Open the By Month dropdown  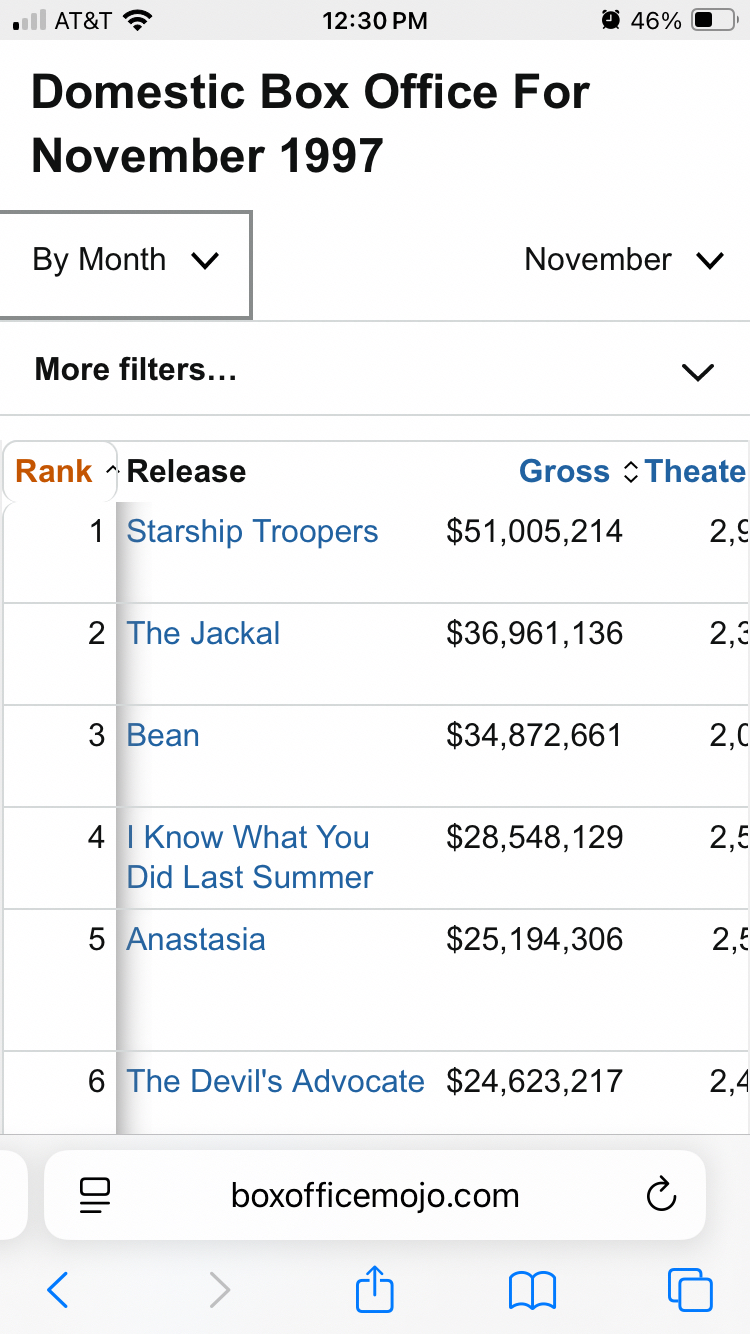click(125, 261)
